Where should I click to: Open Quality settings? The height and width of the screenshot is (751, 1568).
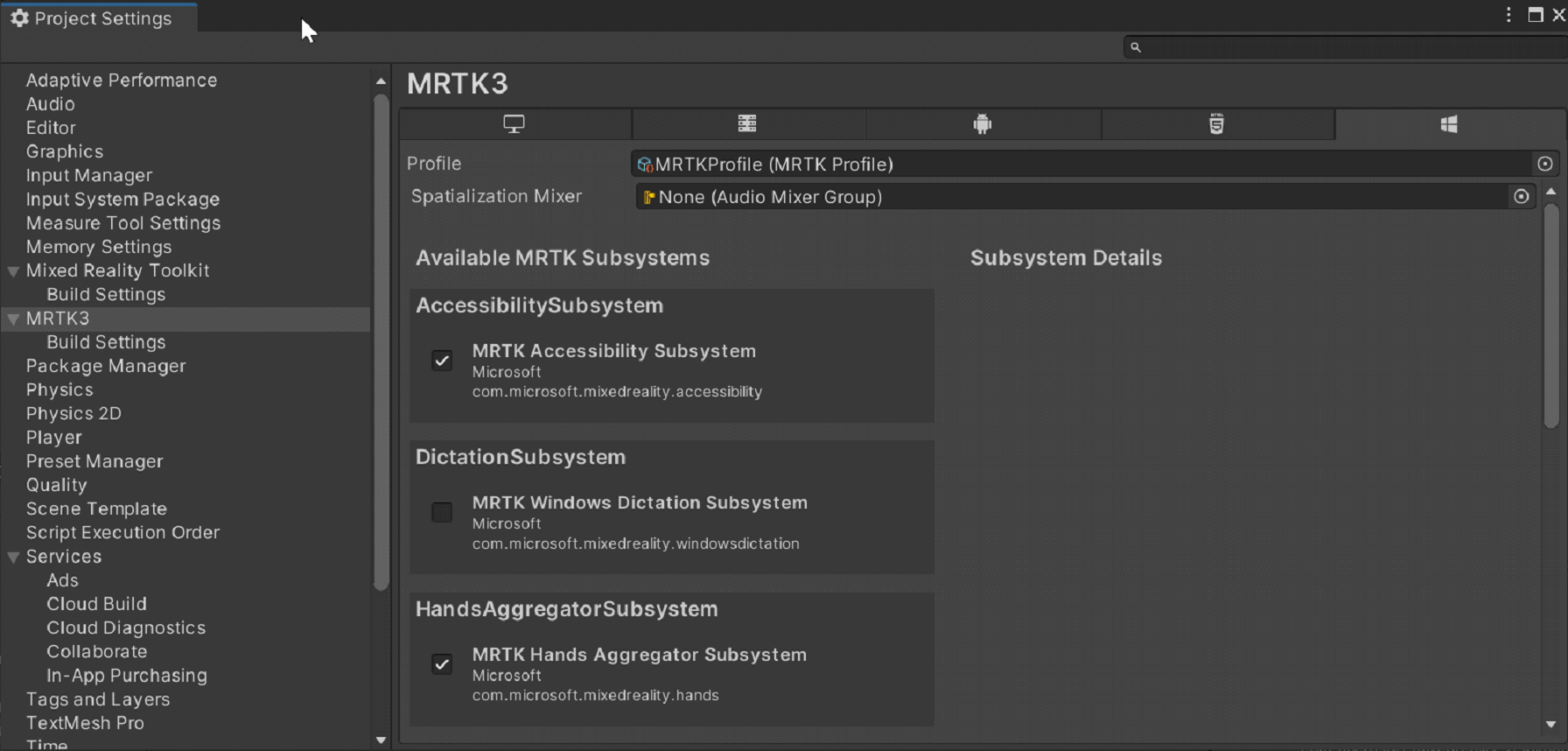(57, 485)
